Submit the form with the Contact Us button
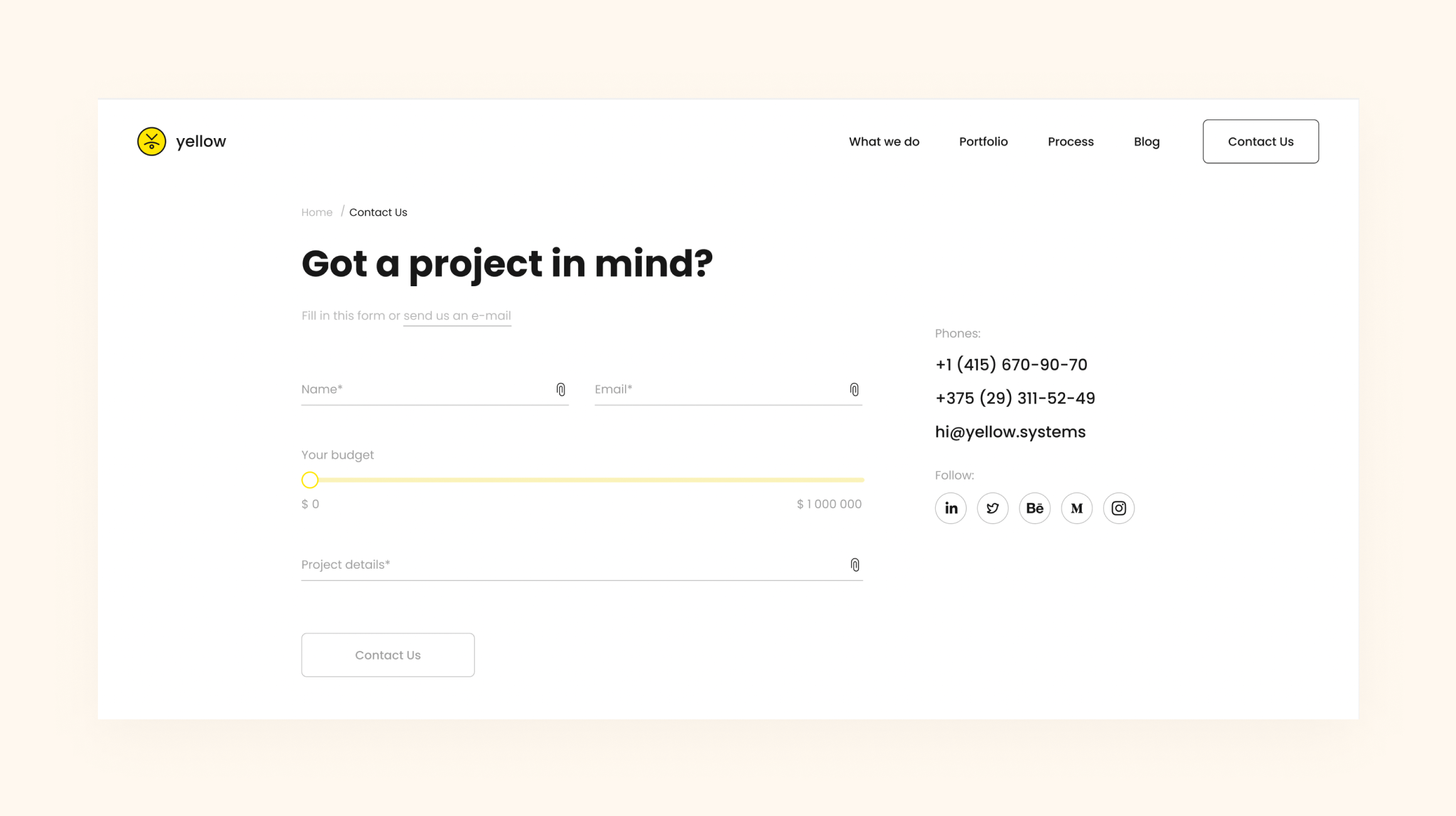This screenshot has width=1456, height=816. (388, 655)
